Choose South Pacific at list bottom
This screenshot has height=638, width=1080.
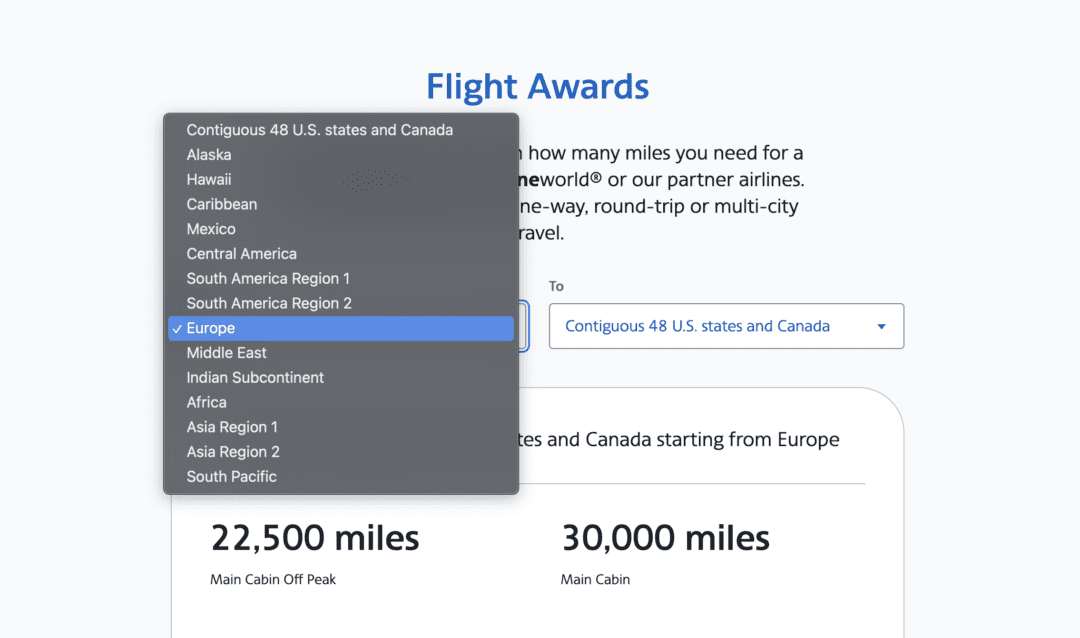(x=231, y=476)
